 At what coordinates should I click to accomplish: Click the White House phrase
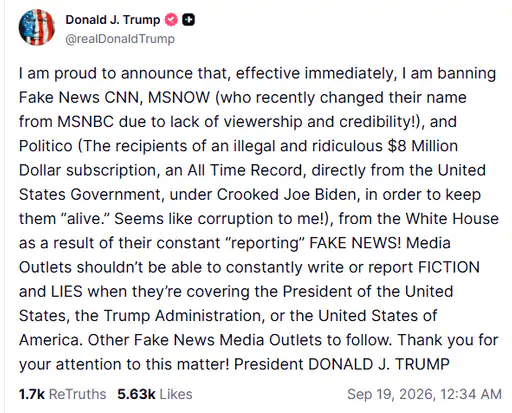coord(452,219)
